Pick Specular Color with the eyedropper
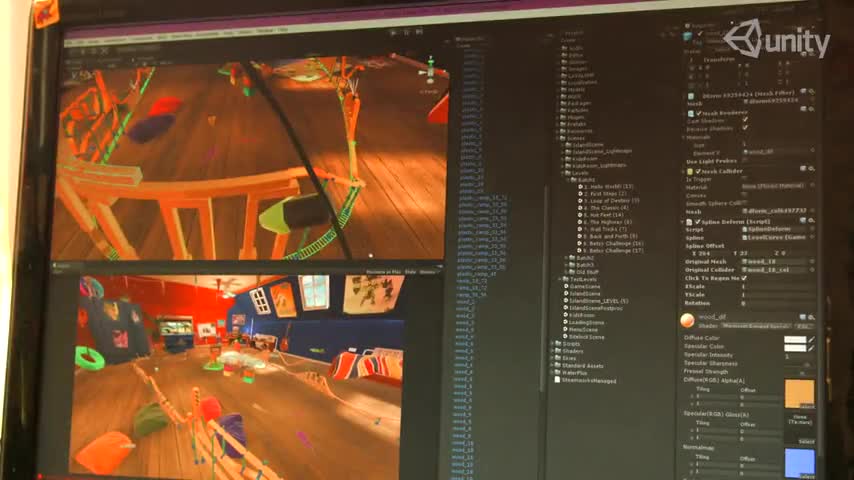The height and width of the screenshot is (480, 854). point(812,348)
